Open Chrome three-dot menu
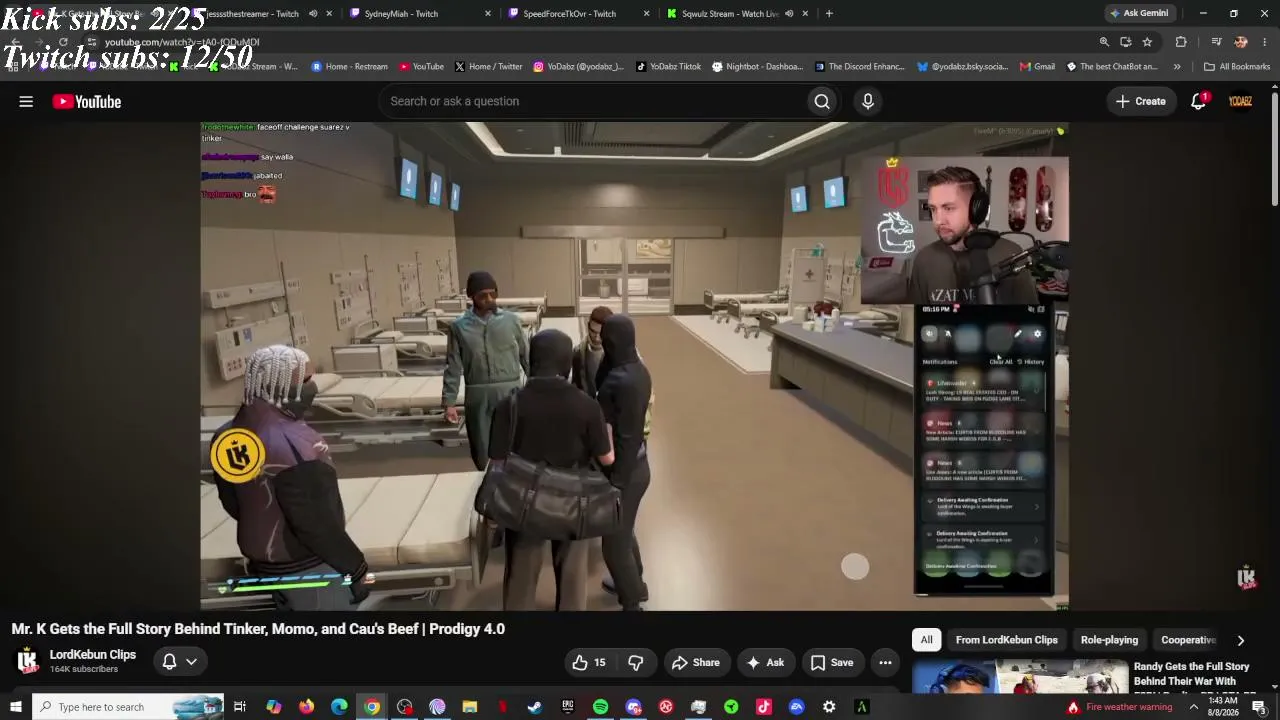Image resolution: width=1280 pixels, height=720 pixels. [x=1265, y=42]
